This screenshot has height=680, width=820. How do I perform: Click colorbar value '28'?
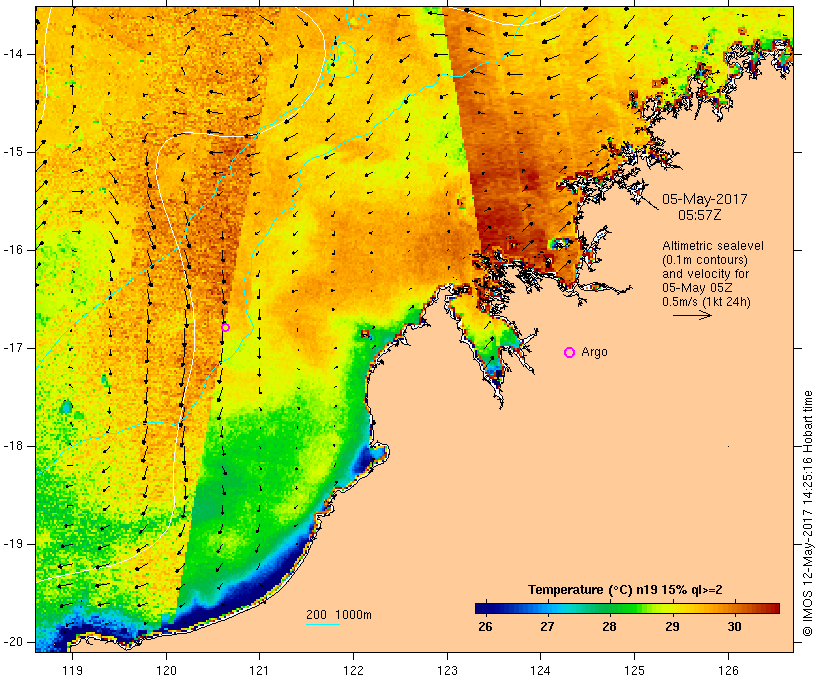(609, 627)
